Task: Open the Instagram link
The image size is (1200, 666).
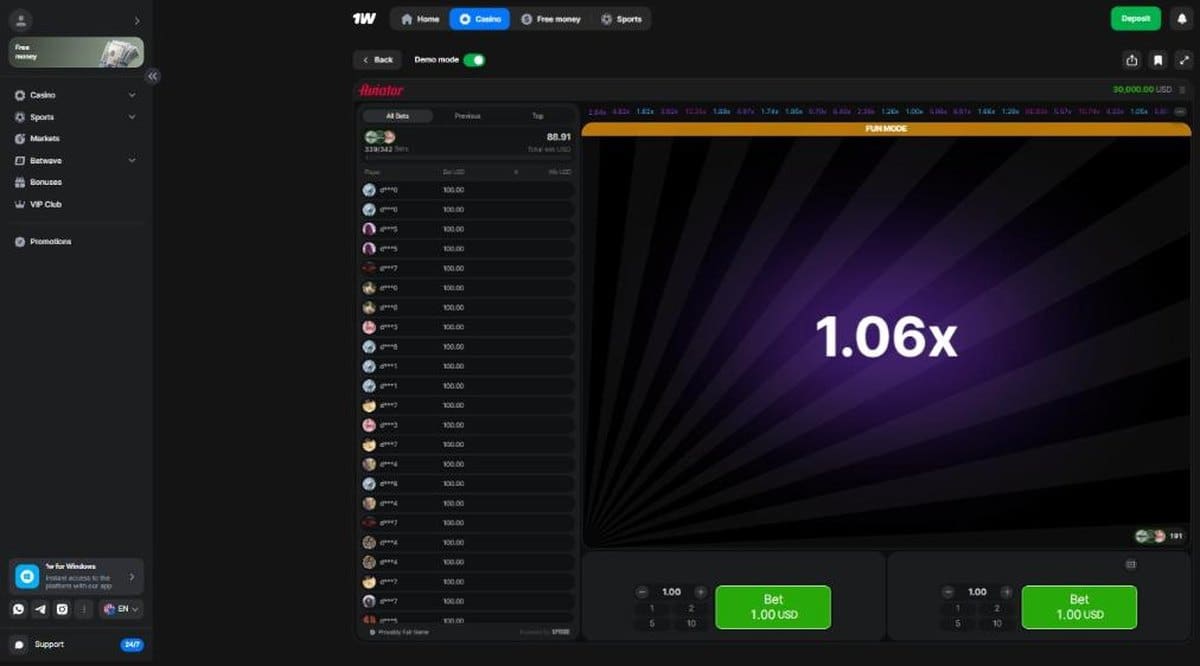Action: click(62, 608)
